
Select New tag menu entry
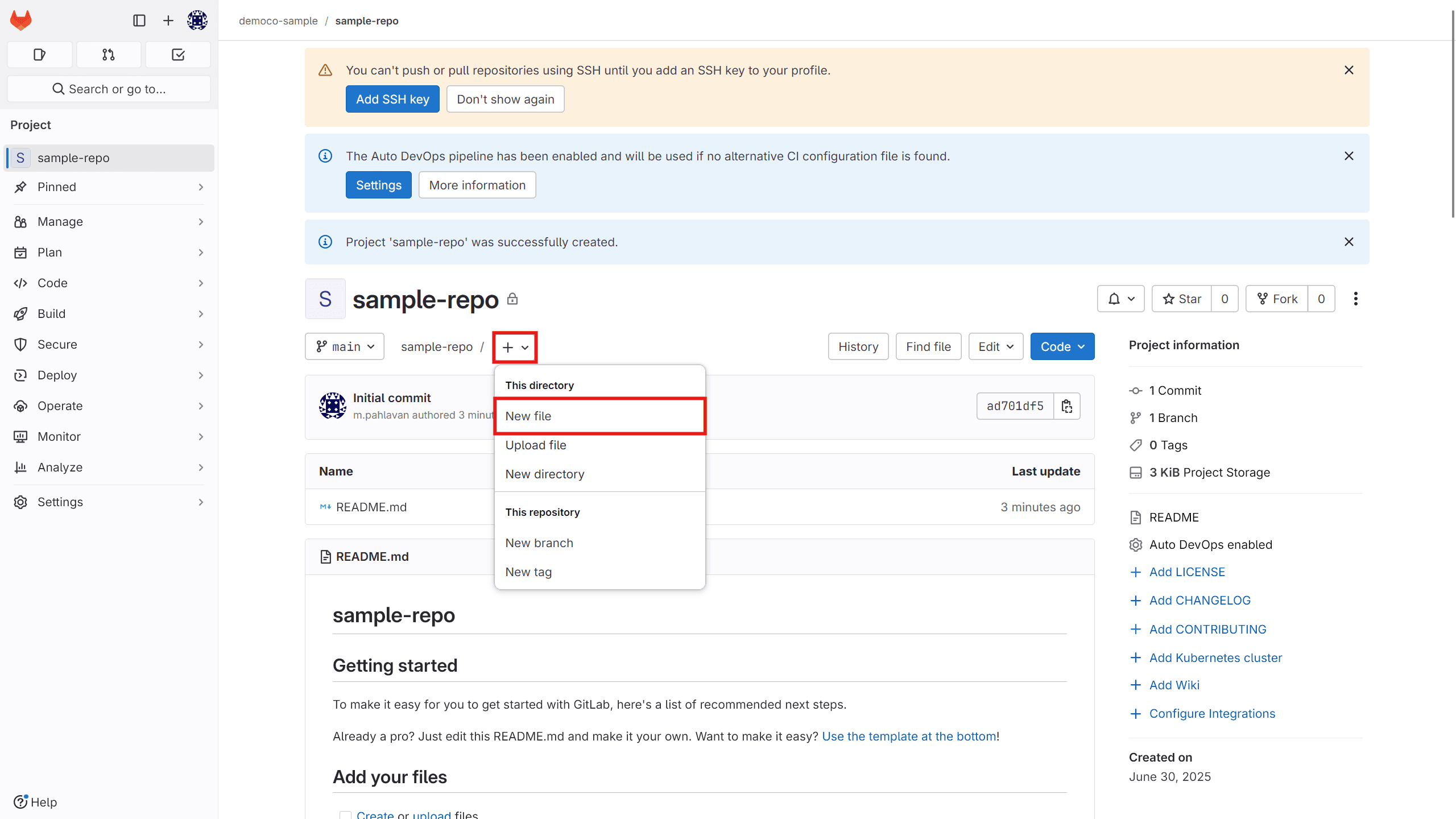[x=600, y=572]
